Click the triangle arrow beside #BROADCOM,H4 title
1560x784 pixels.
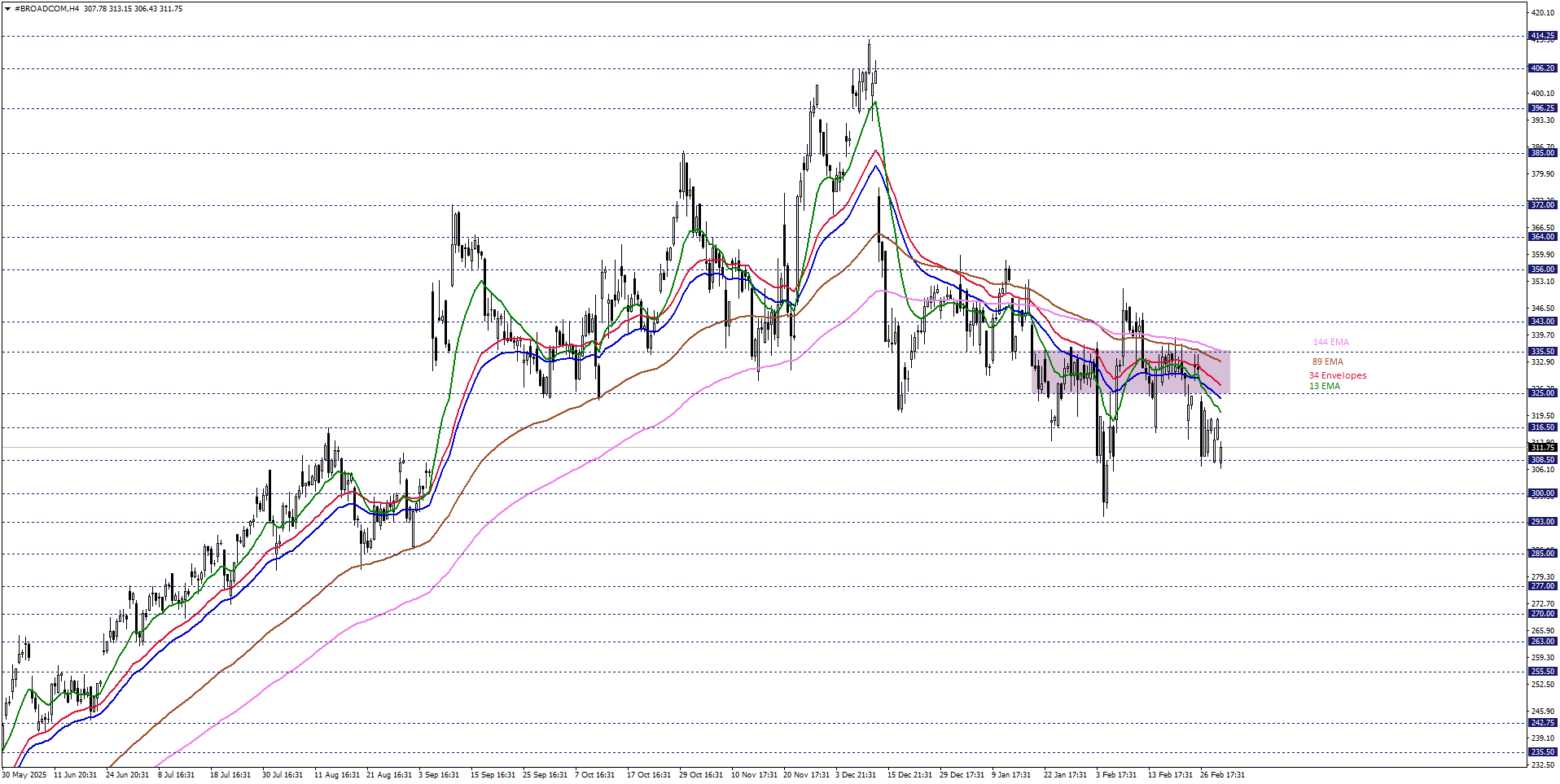click(8, 9)
